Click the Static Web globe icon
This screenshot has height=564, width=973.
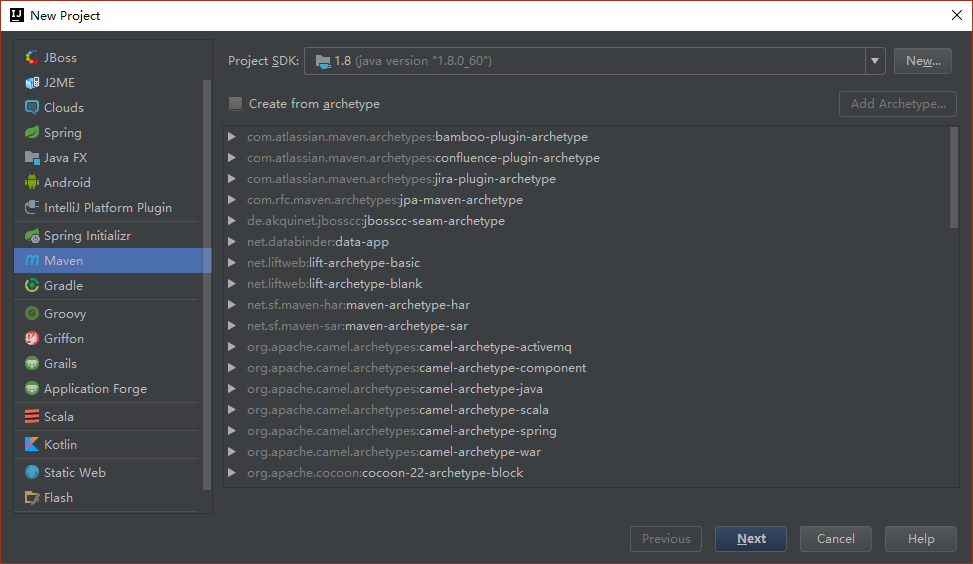coord(32,472)
